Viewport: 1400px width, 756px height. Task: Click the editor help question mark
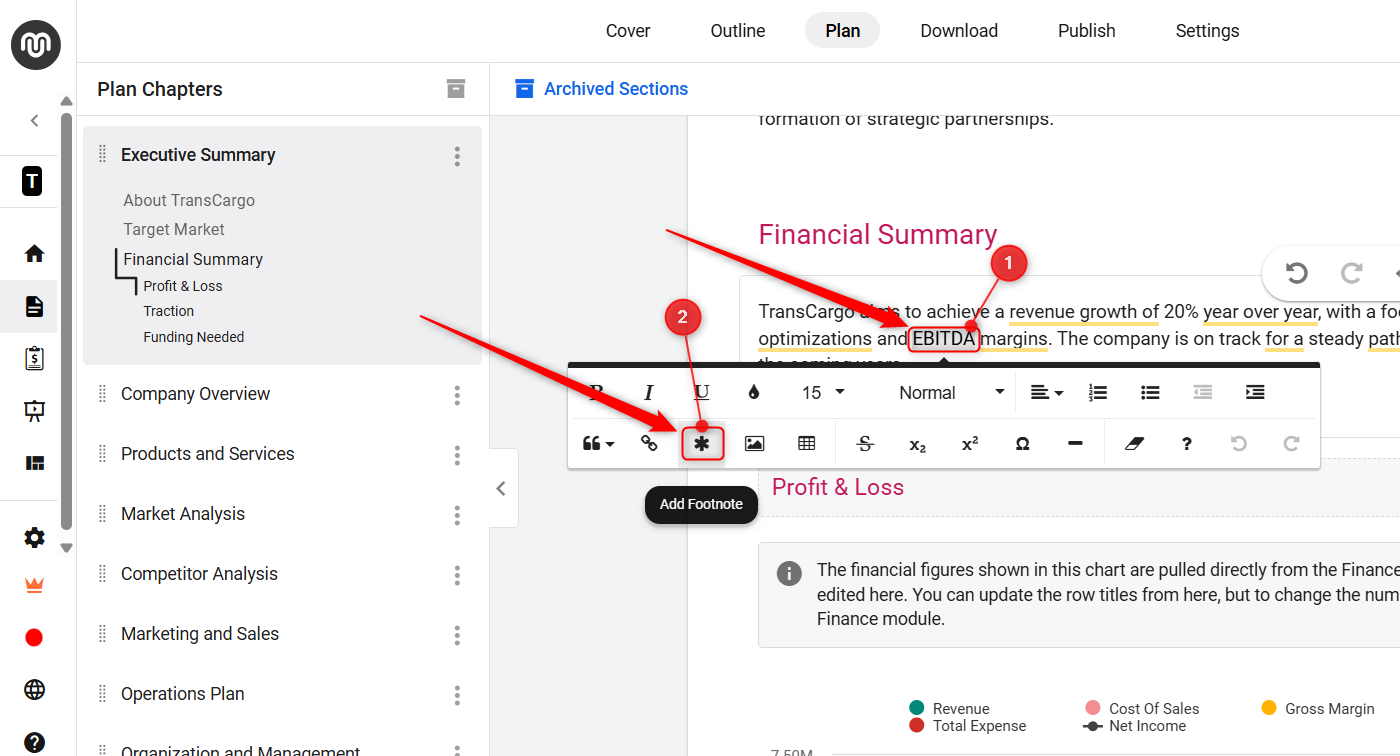[x=1186, y=443]
